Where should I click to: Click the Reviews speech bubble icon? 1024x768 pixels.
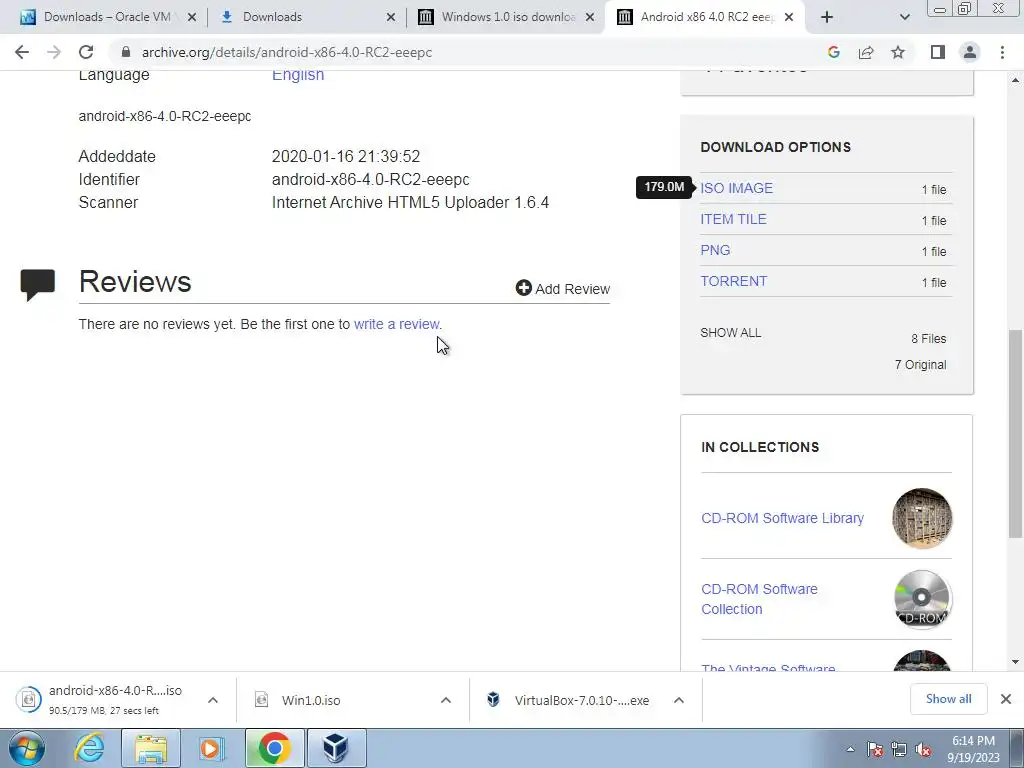tap(38, 285)
